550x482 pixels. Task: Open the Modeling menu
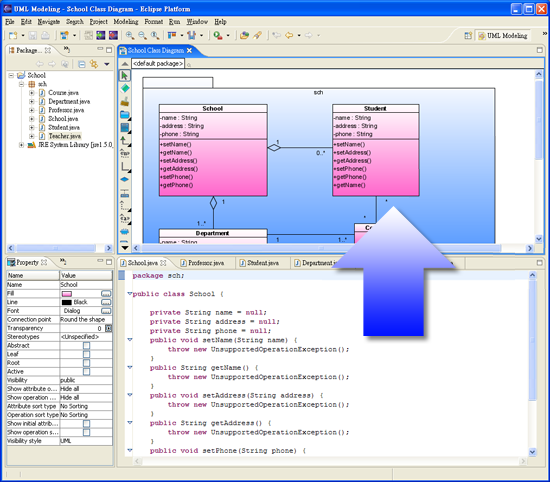click(126, 22)
